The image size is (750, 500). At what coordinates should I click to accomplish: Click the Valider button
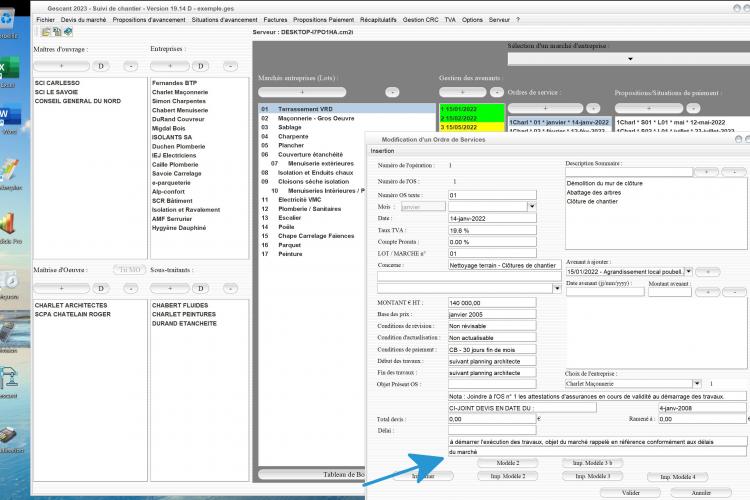point(630,492)
